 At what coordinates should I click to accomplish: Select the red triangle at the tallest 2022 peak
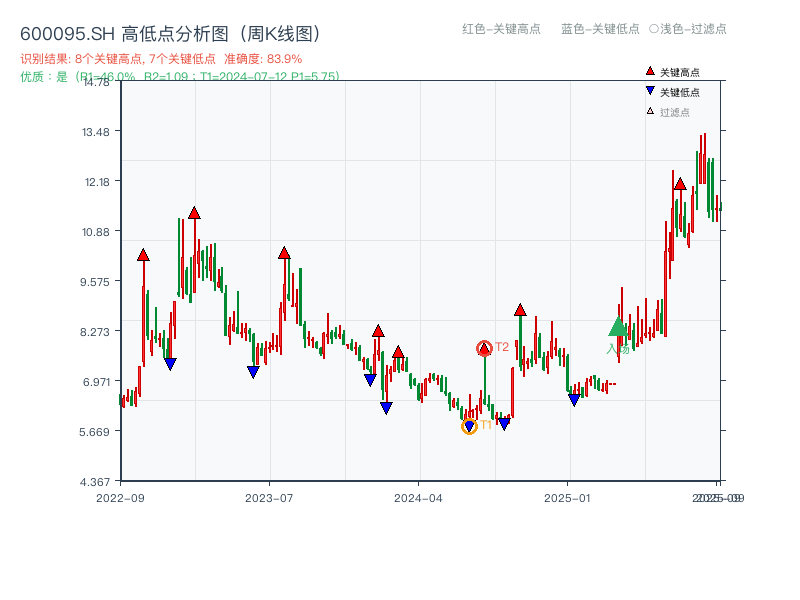point(194,210)
